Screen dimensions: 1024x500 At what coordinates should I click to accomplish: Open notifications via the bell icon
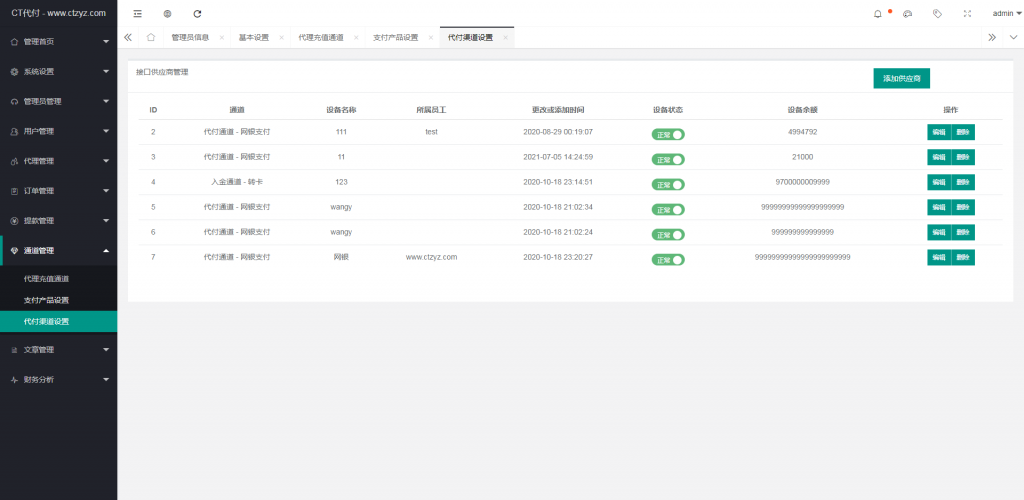pos(878,14)
